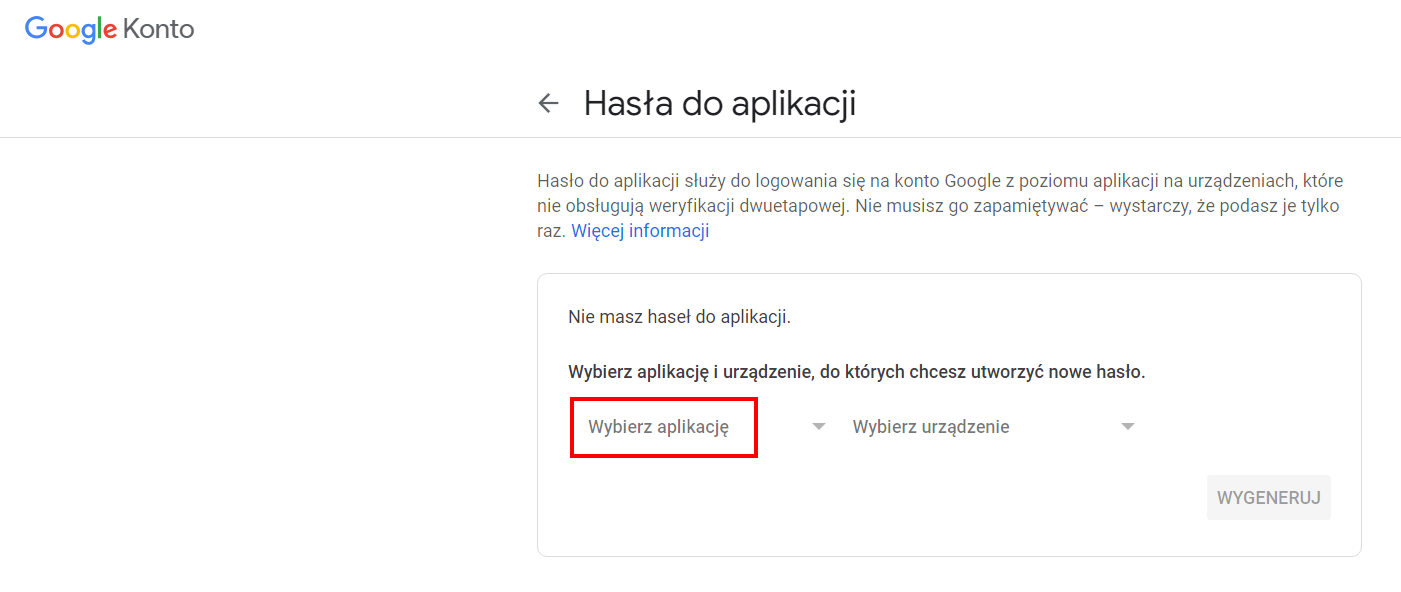This screenshot has height=592, width=1401.
Task: Click the Hasła do aplikacji page heading
Action: (720, 103)
